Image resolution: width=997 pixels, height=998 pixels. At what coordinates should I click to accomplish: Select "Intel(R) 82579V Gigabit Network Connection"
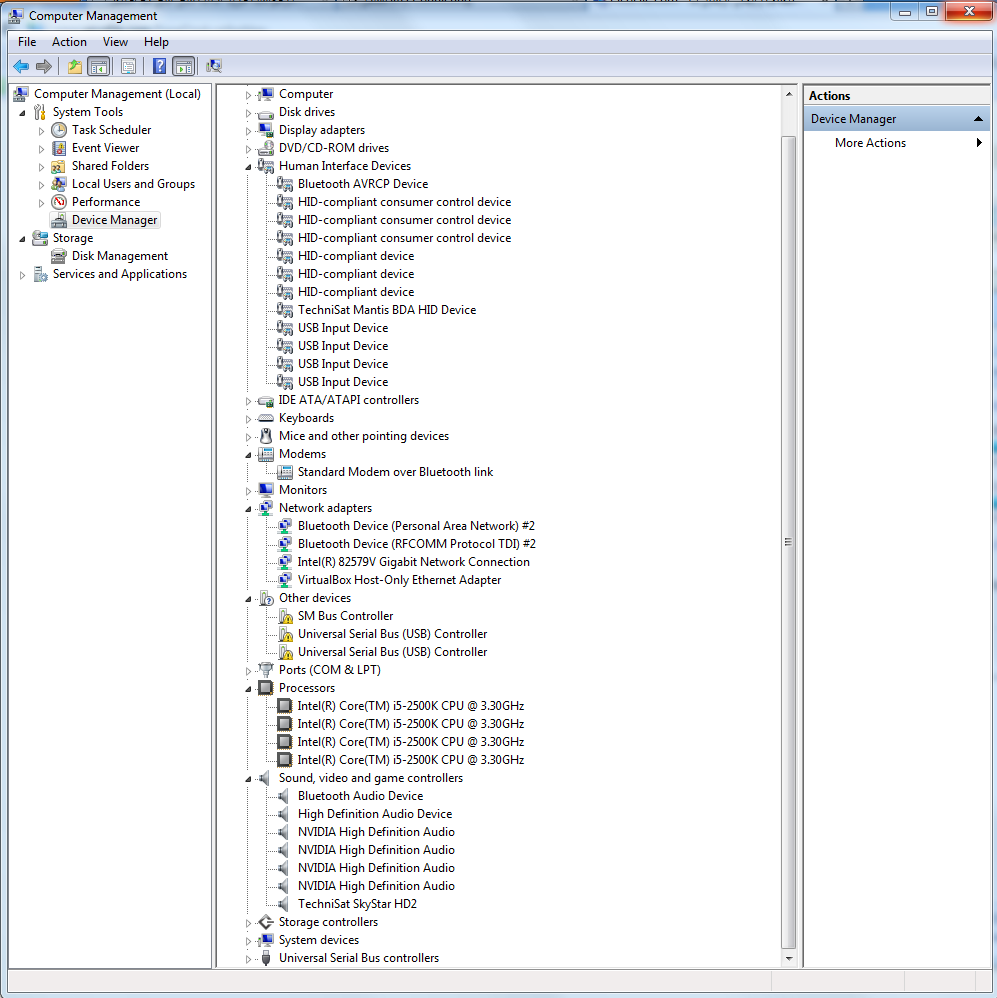(414, 562)
